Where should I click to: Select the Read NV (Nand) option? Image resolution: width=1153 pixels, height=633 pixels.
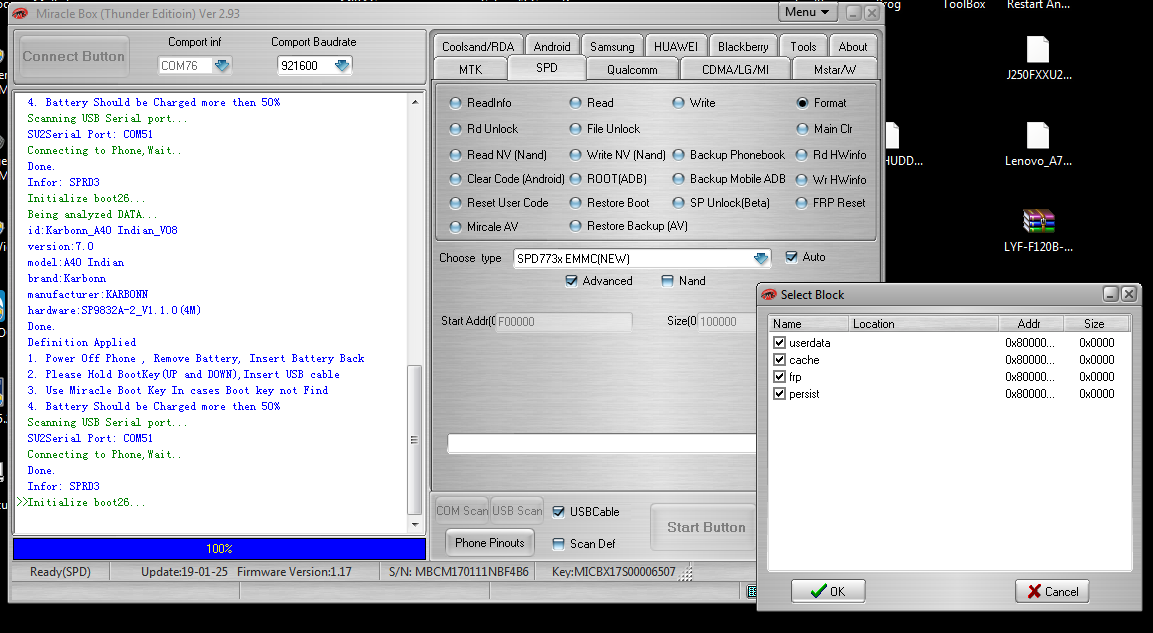(456, 155)
